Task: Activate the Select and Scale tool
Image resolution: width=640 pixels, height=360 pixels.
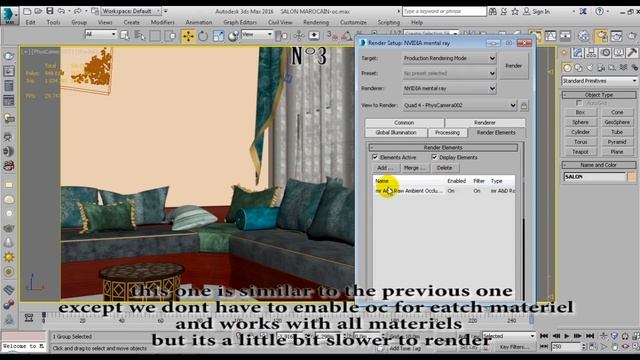Action: tap(218, 36)
